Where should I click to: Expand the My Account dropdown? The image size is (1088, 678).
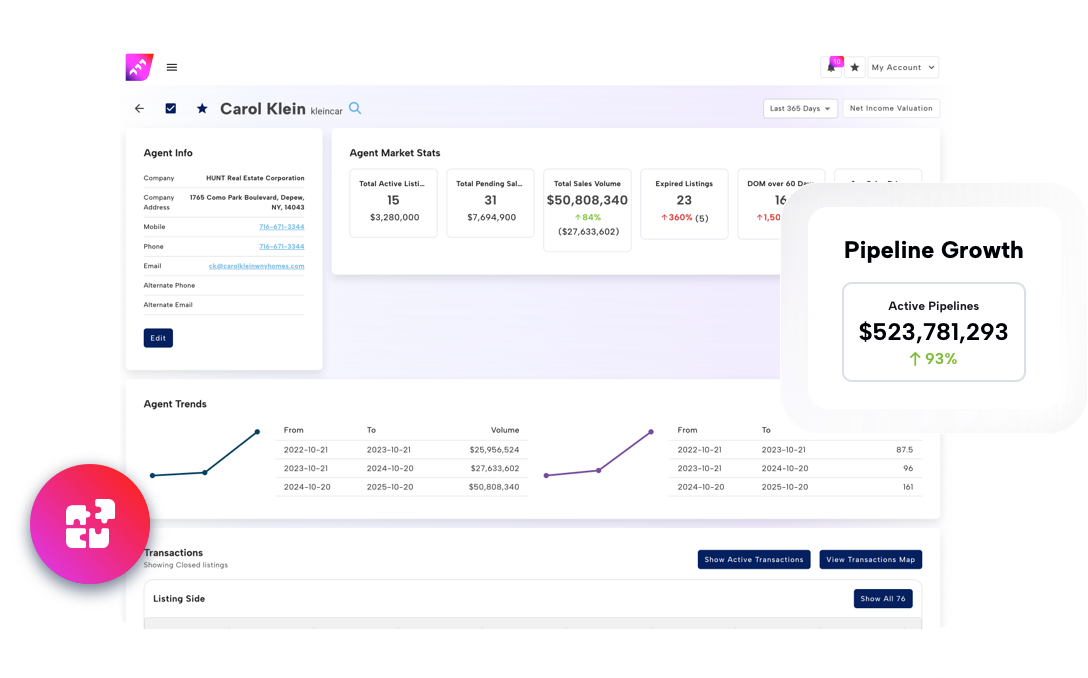tap(903, 67)
